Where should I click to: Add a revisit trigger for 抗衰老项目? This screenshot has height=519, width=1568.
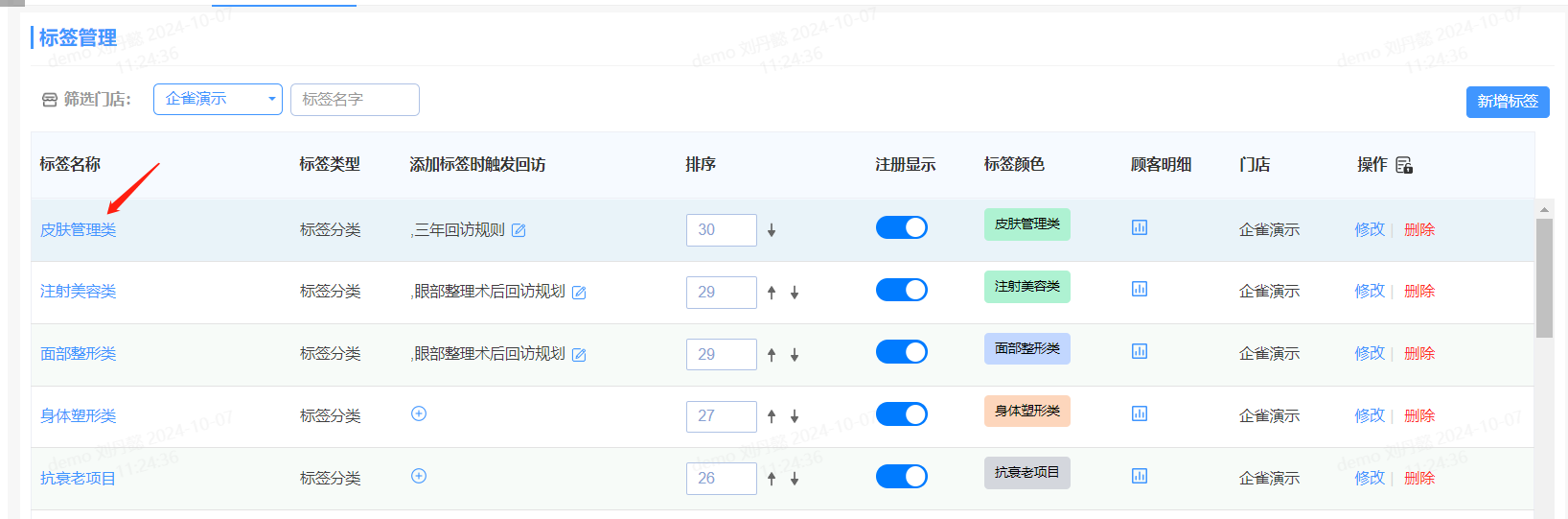(419, 476)
